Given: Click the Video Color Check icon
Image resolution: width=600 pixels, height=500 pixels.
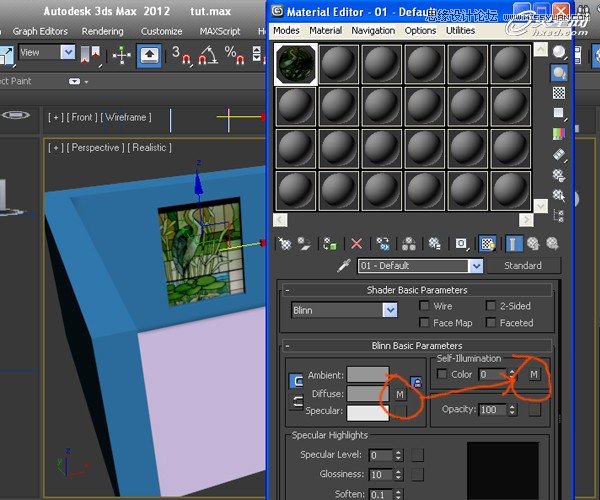Looking at the screenshot, I should coord(558,134).
